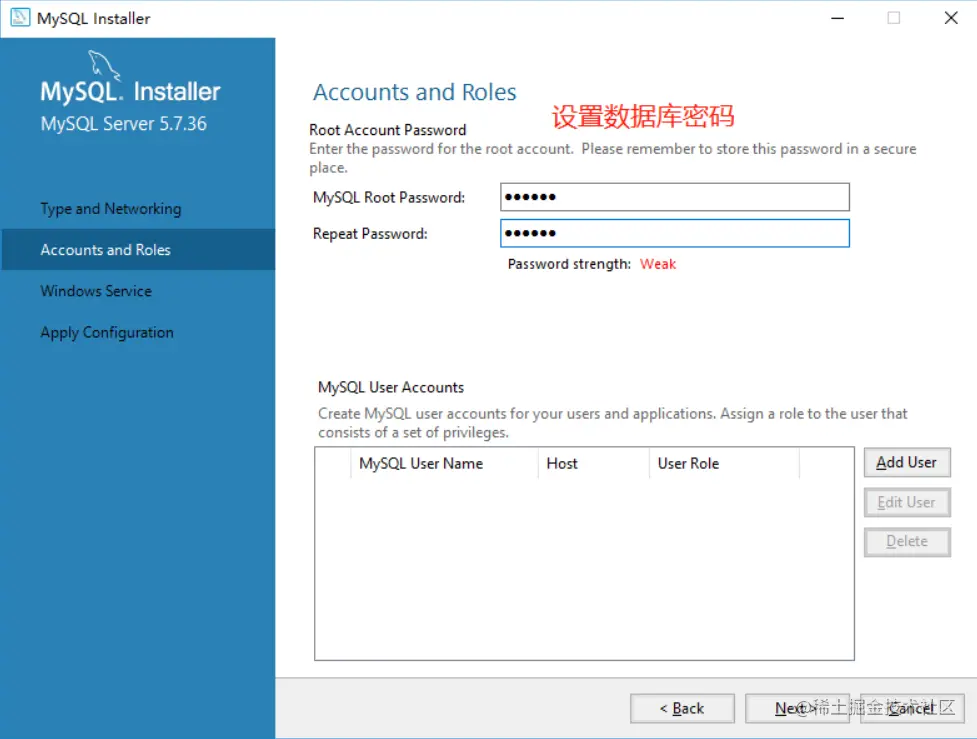Viewport: 977px width, 739px height.
Task: Click the Accounts and Roles heading
Action: [414, 92]
